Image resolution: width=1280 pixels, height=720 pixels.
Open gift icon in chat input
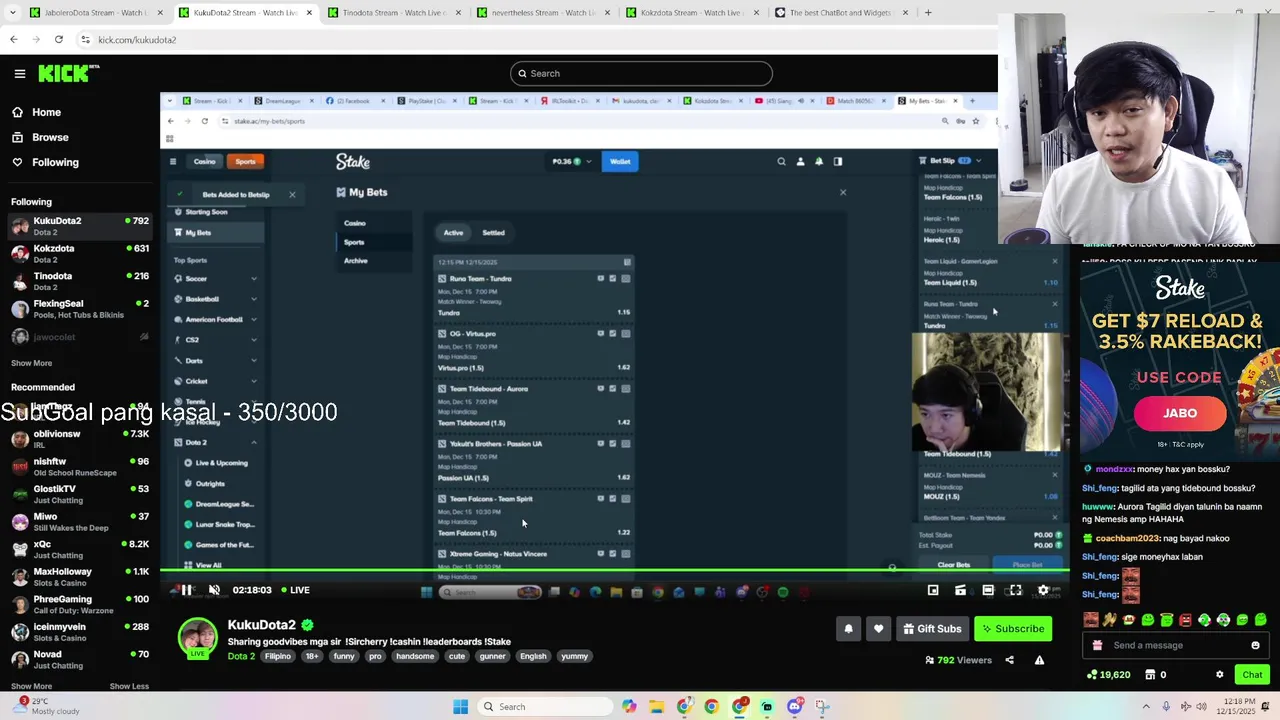tap(1097, 645)
